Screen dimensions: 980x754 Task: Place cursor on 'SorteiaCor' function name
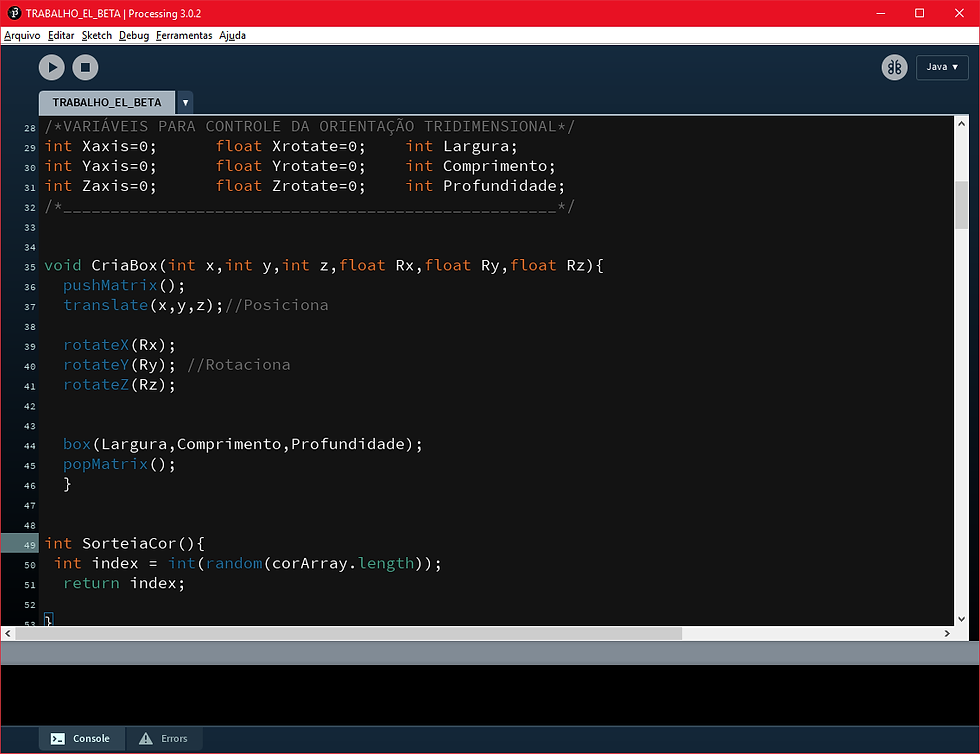[129, 544]
